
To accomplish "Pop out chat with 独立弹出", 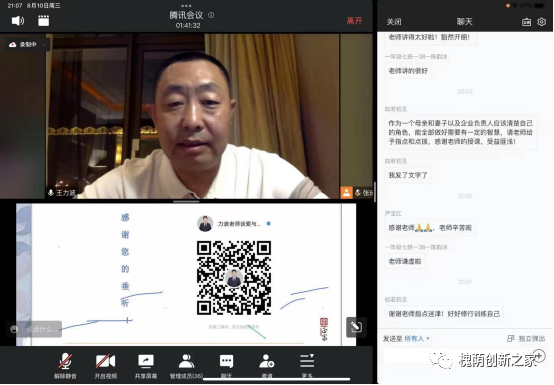I will pyautogui.click(x=526, y=338).
